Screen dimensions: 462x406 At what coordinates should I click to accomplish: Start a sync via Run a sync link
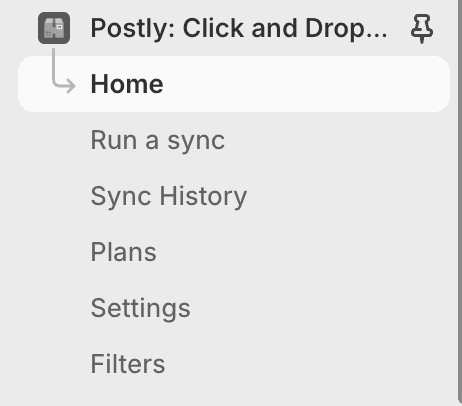pyautogui.click(x=158, y=140)
